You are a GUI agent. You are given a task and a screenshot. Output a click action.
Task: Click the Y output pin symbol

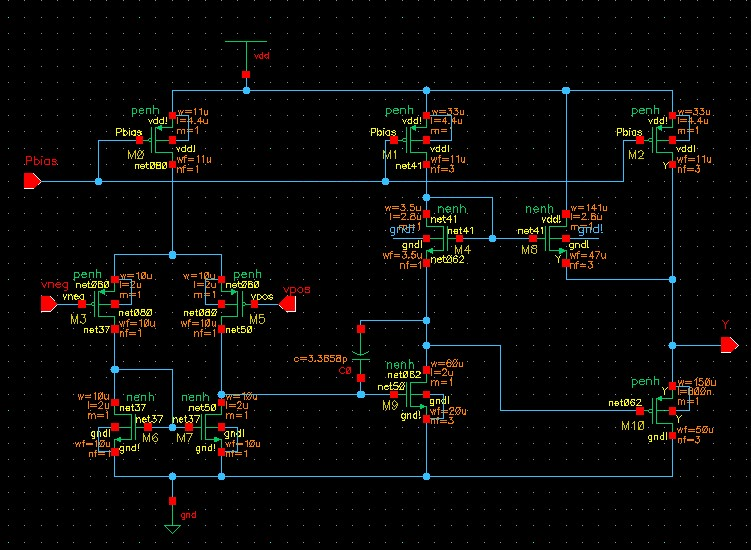(729, 345)
